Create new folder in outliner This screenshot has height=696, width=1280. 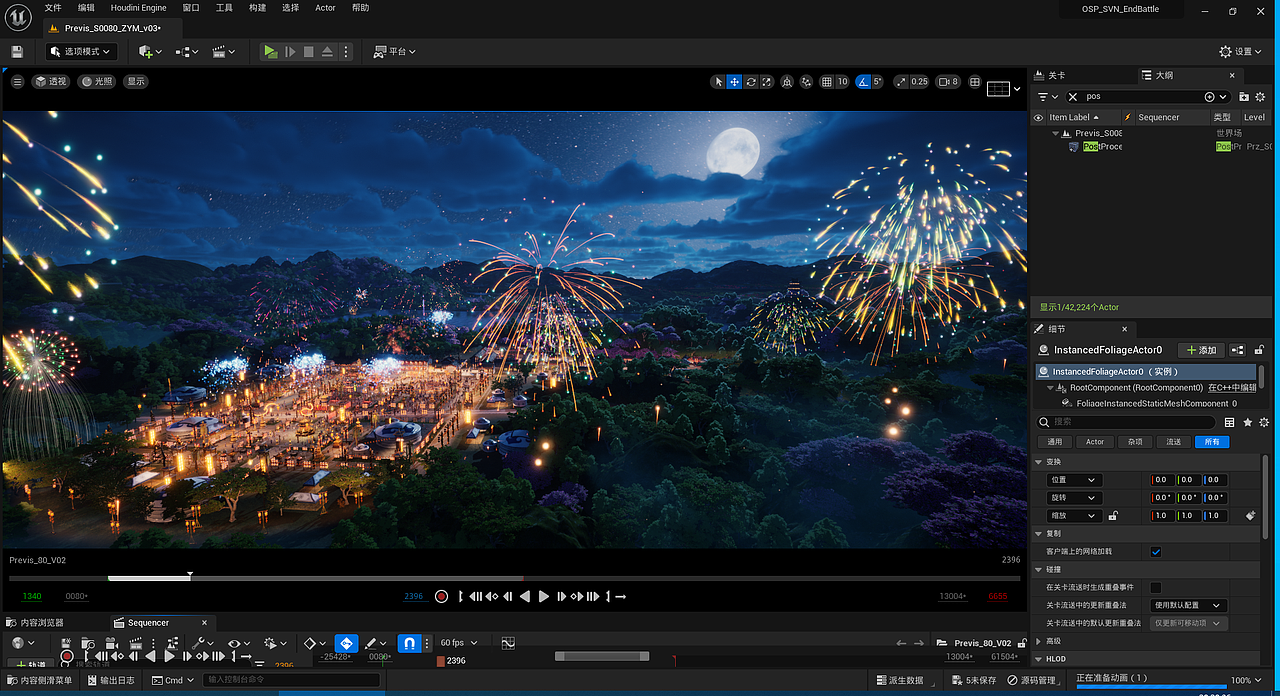click(1244, 97)
